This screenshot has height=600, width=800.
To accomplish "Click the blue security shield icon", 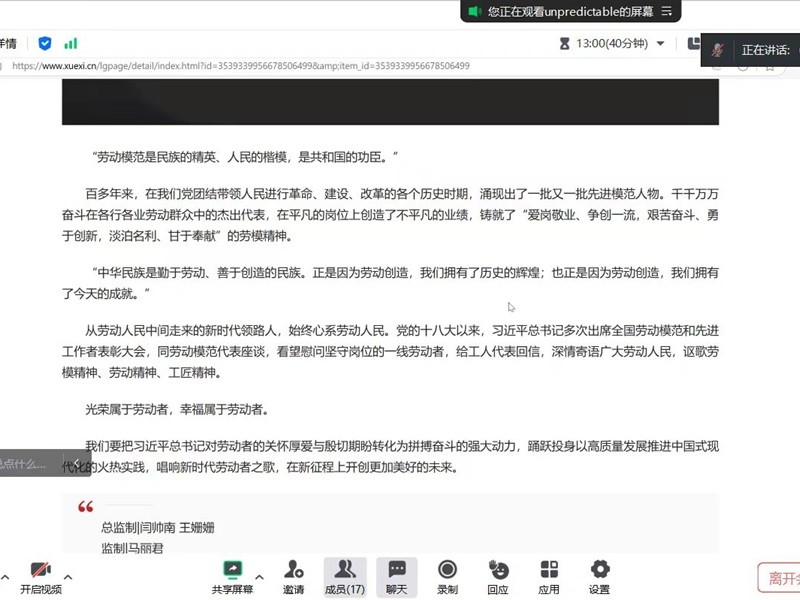I will [45, 43].
